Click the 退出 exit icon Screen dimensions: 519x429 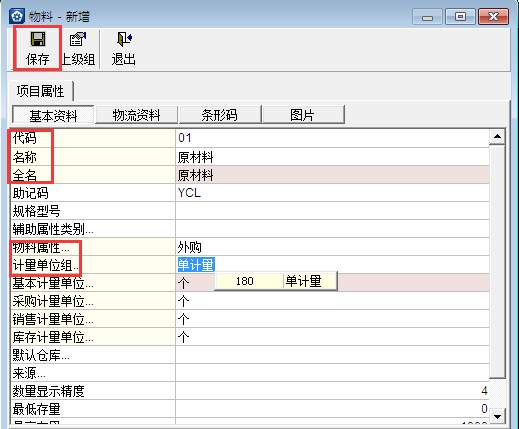(x=124, y=40)
